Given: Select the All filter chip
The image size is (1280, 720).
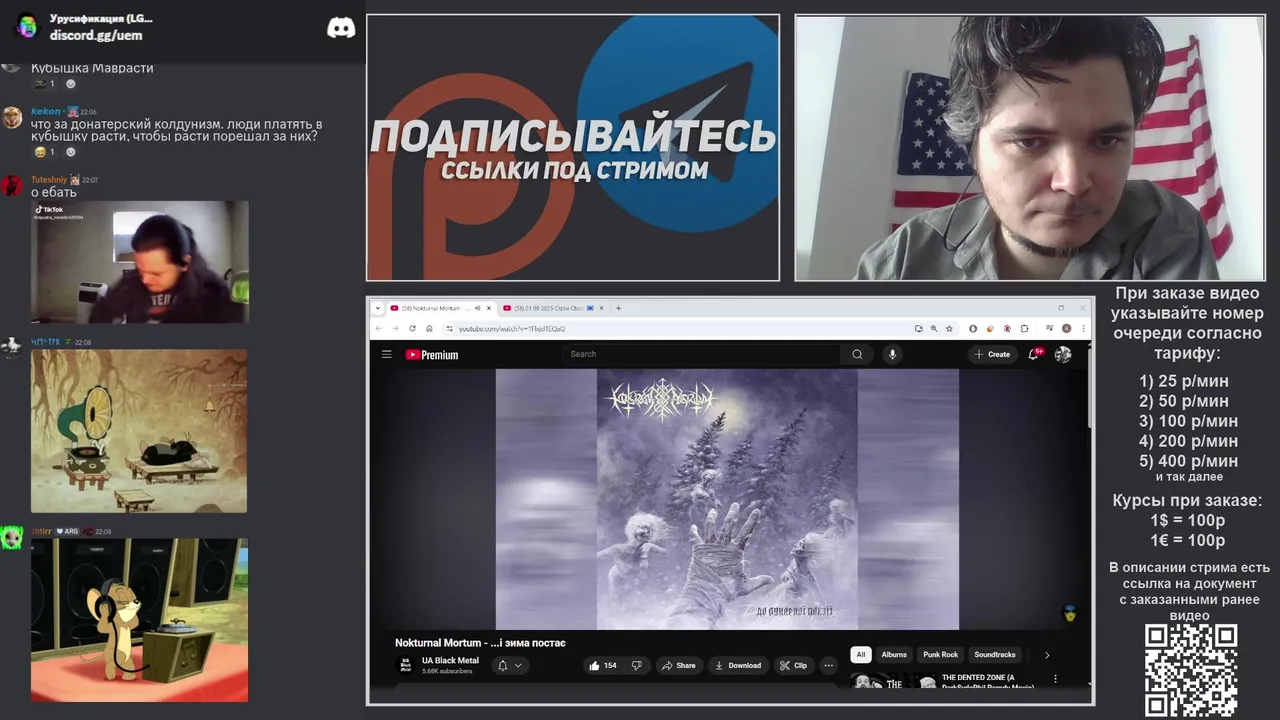Looking at the screenshot, I should (860, 655).
